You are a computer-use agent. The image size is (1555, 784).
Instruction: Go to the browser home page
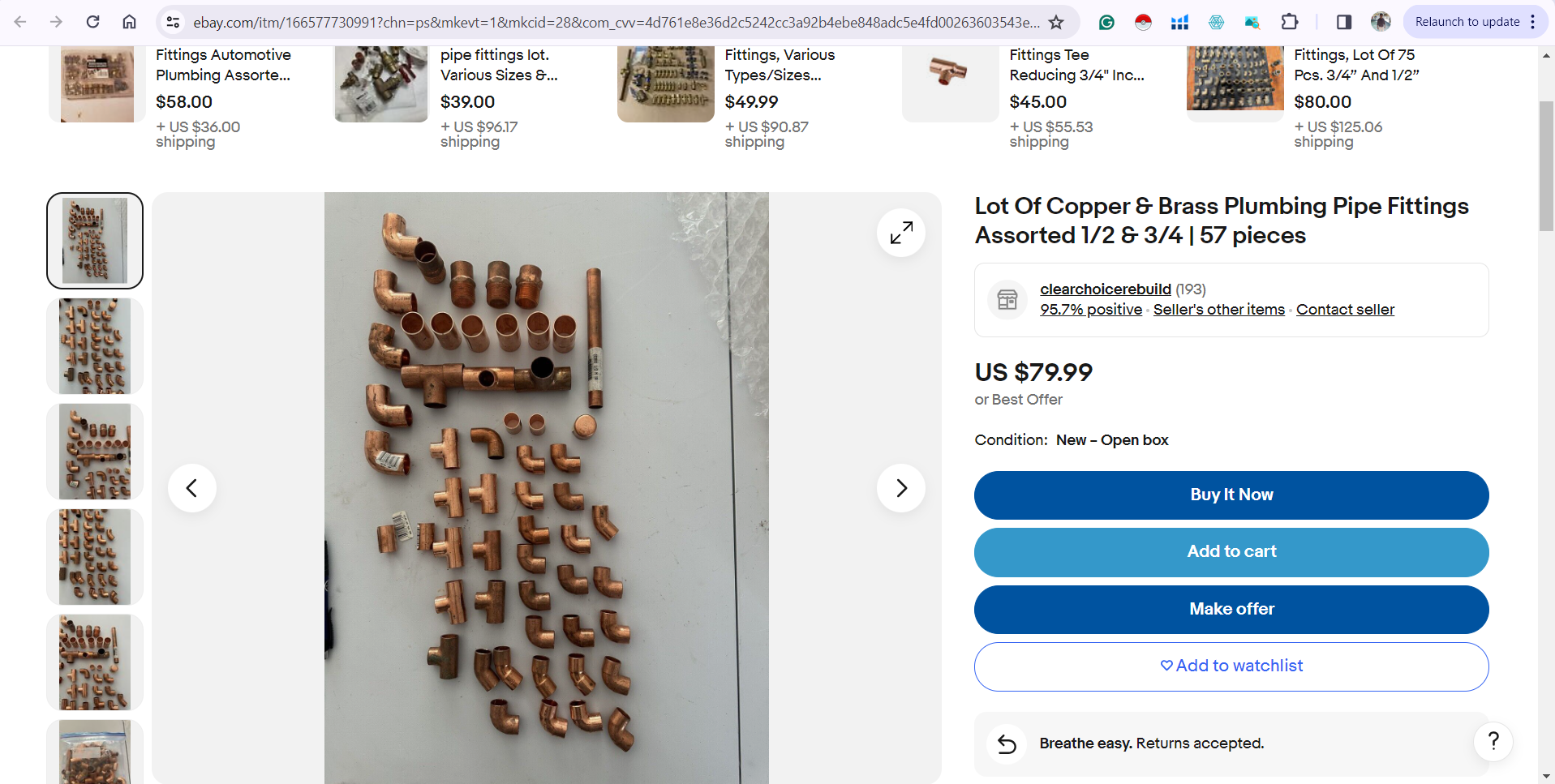coord(129,22)
